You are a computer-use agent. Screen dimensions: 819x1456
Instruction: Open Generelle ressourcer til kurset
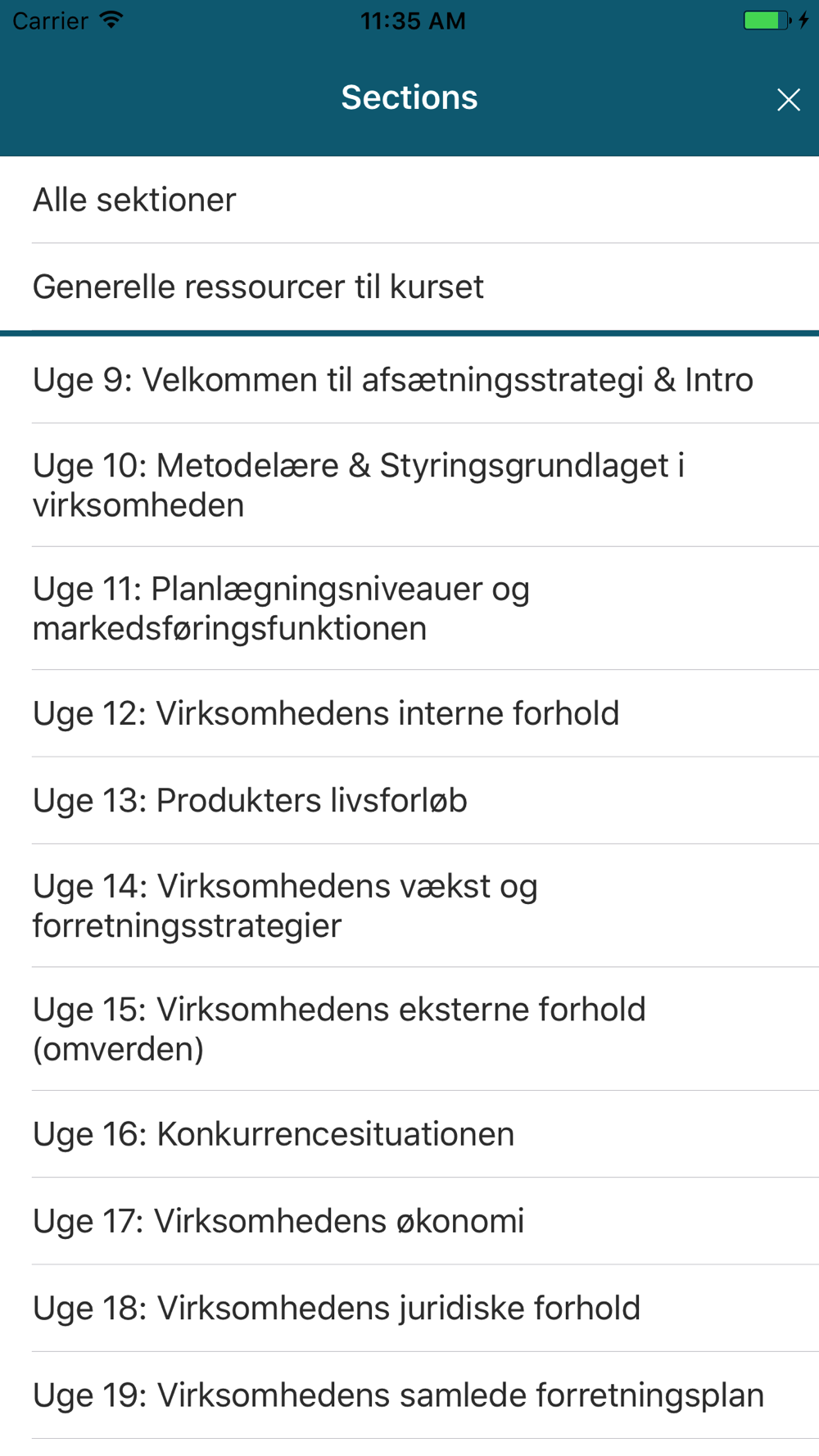tap(409, 287)
